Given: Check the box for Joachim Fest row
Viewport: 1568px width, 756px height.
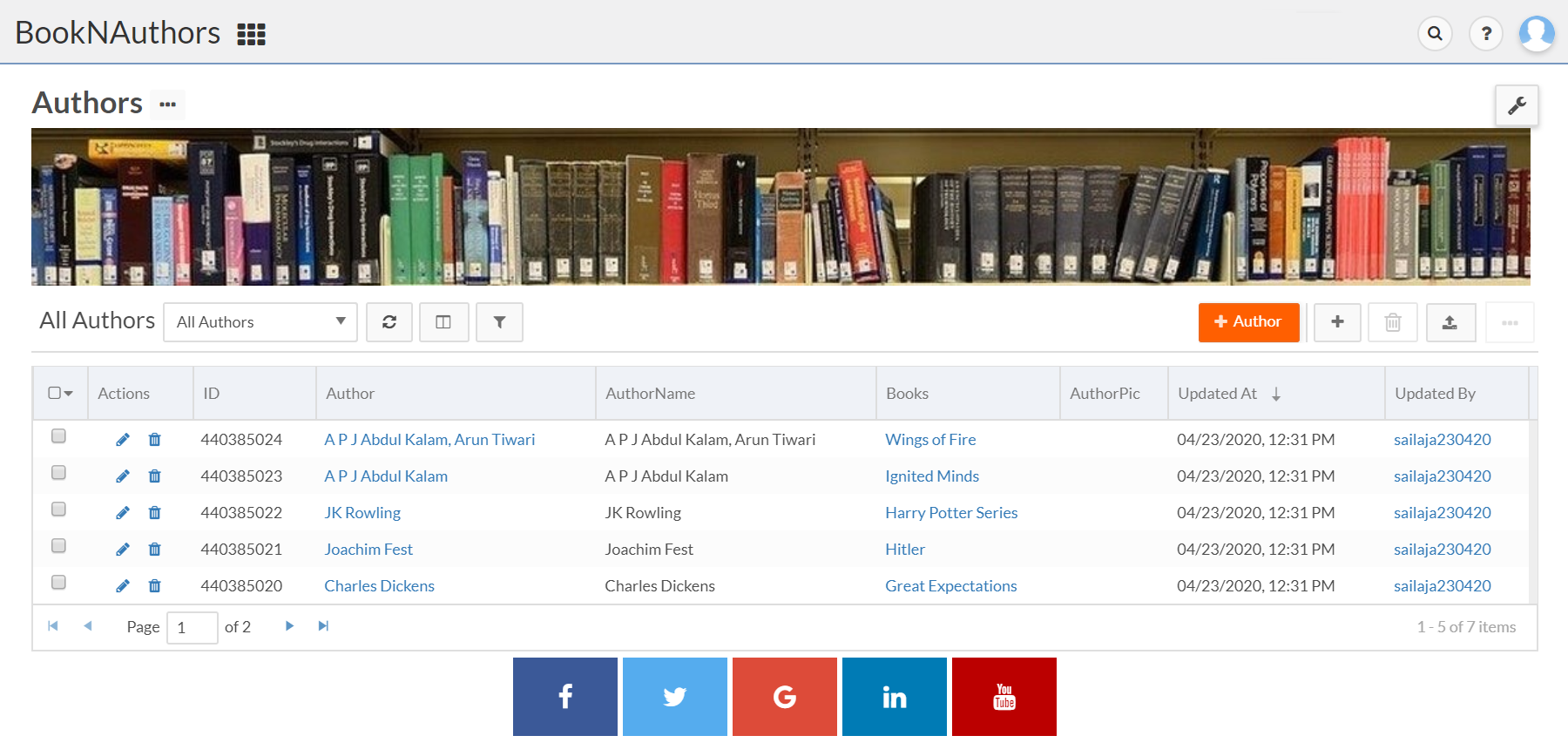Looking at the screenshot, I should coord(58,546).
